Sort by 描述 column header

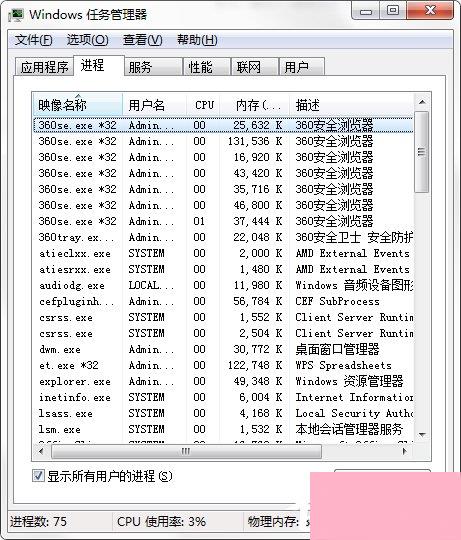pyautogui.click(x=351, y=105)
